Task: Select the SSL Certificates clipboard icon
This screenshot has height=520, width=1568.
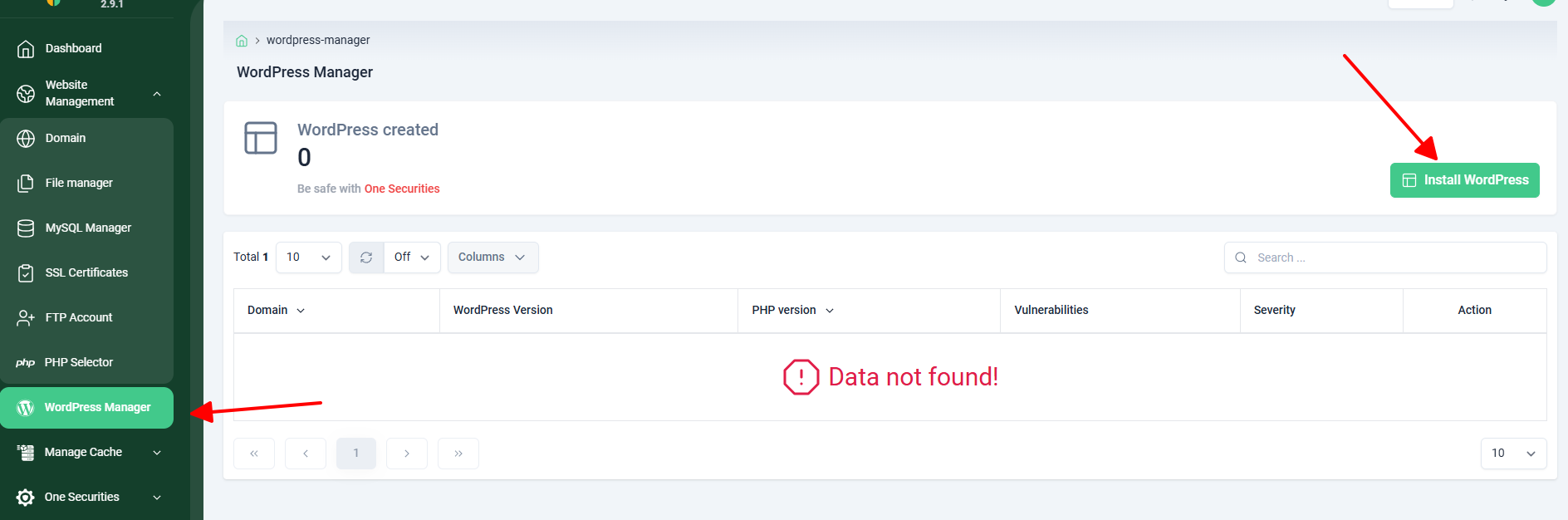Action: [x=26, y=273]
